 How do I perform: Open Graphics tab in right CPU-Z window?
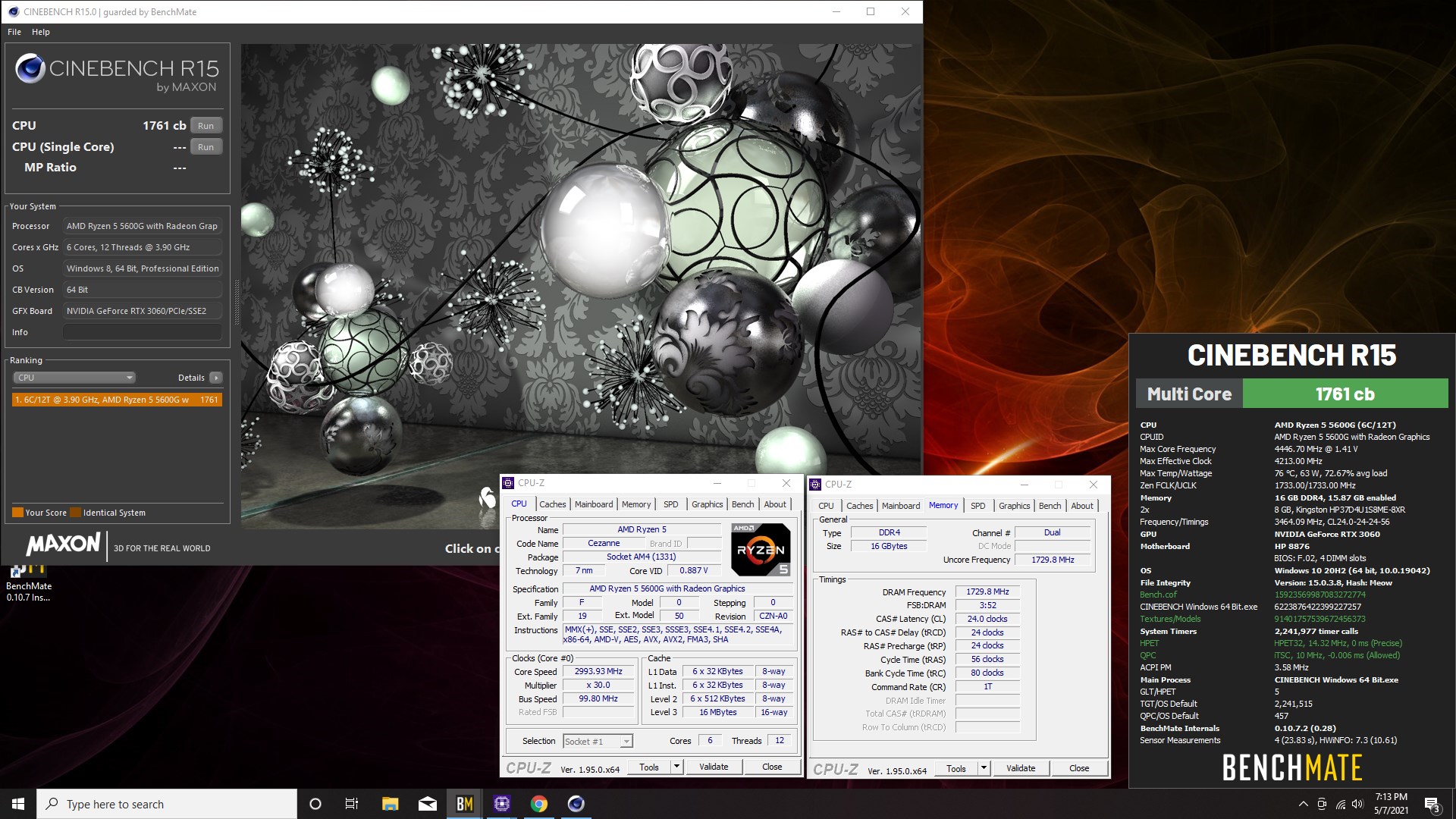click(1015, 506)
